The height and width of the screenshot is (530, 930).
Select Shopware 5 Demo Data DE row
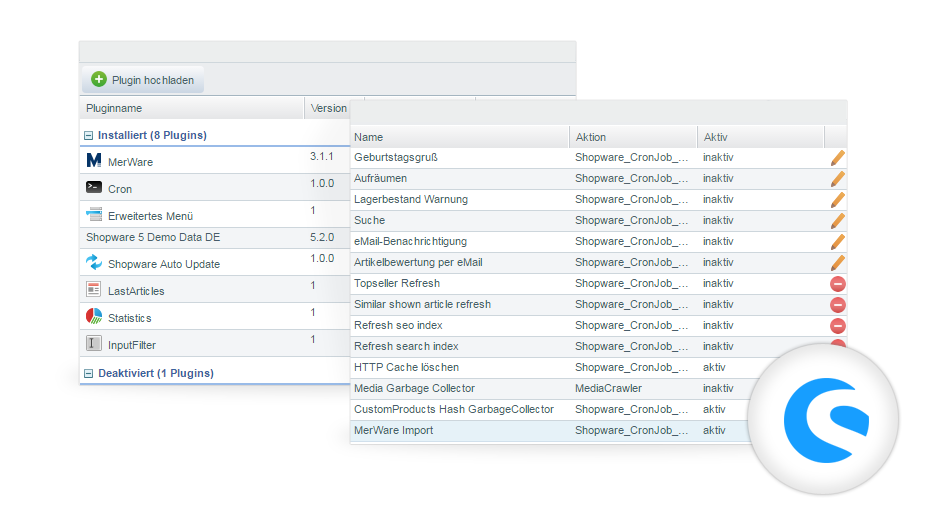215,238
